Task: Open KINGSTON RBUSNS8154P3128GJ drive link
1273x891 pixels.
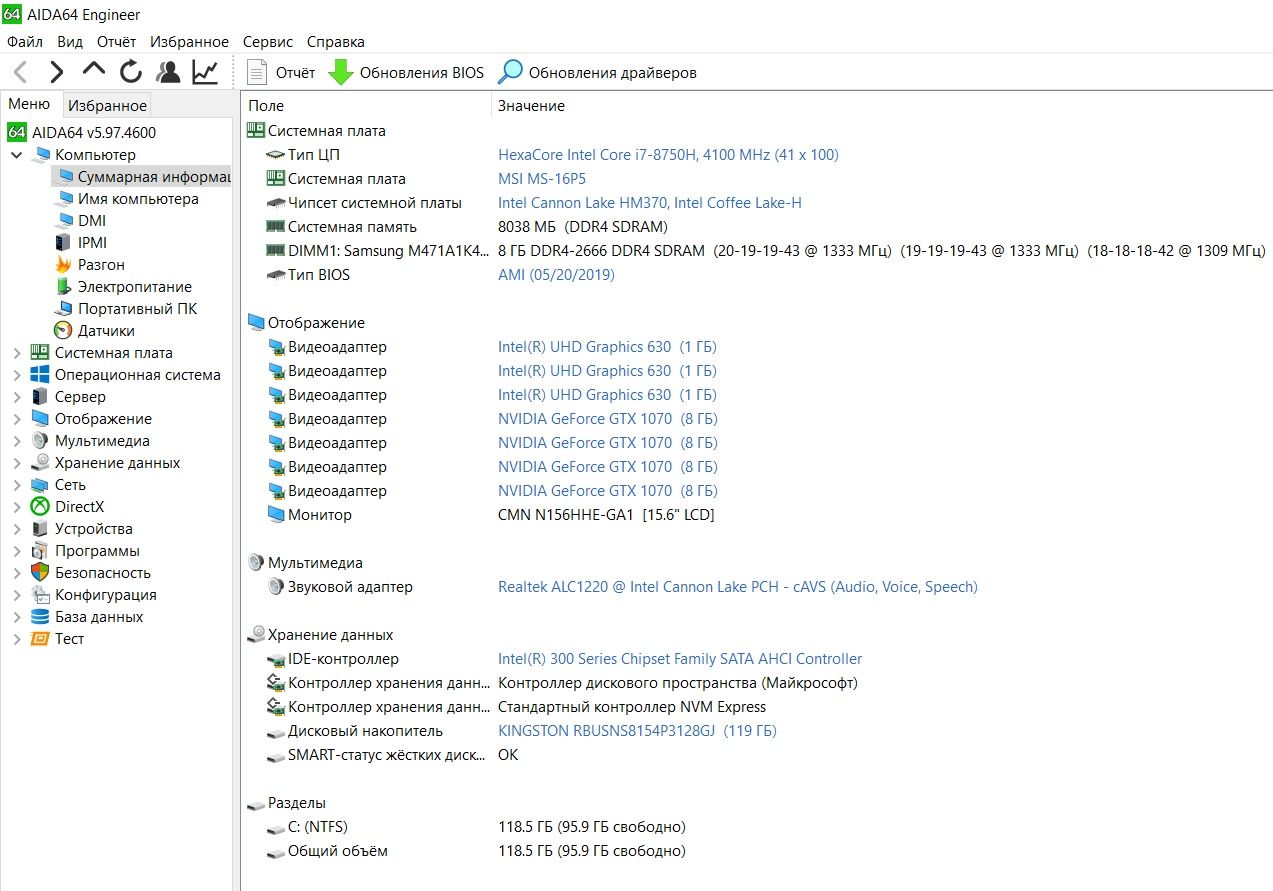Action: (x=637, y=731)
